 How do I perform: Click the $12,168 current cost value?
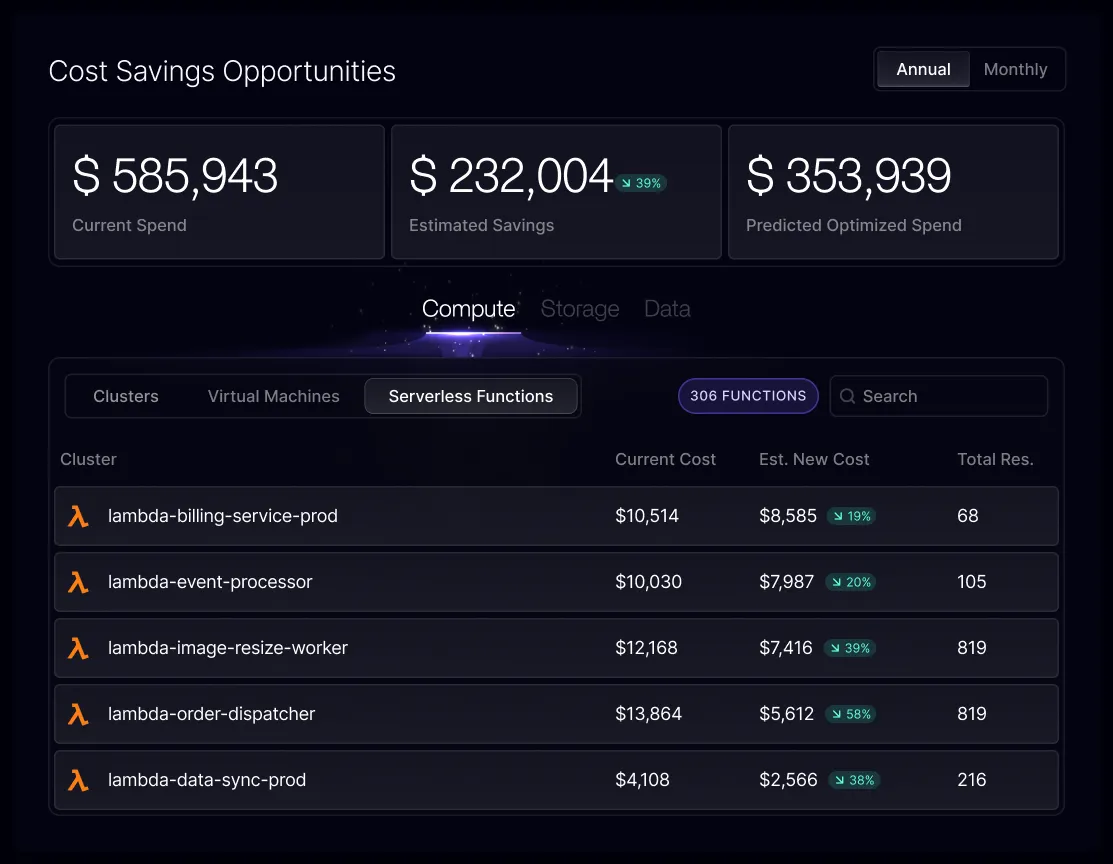click(x=646, y=648)
